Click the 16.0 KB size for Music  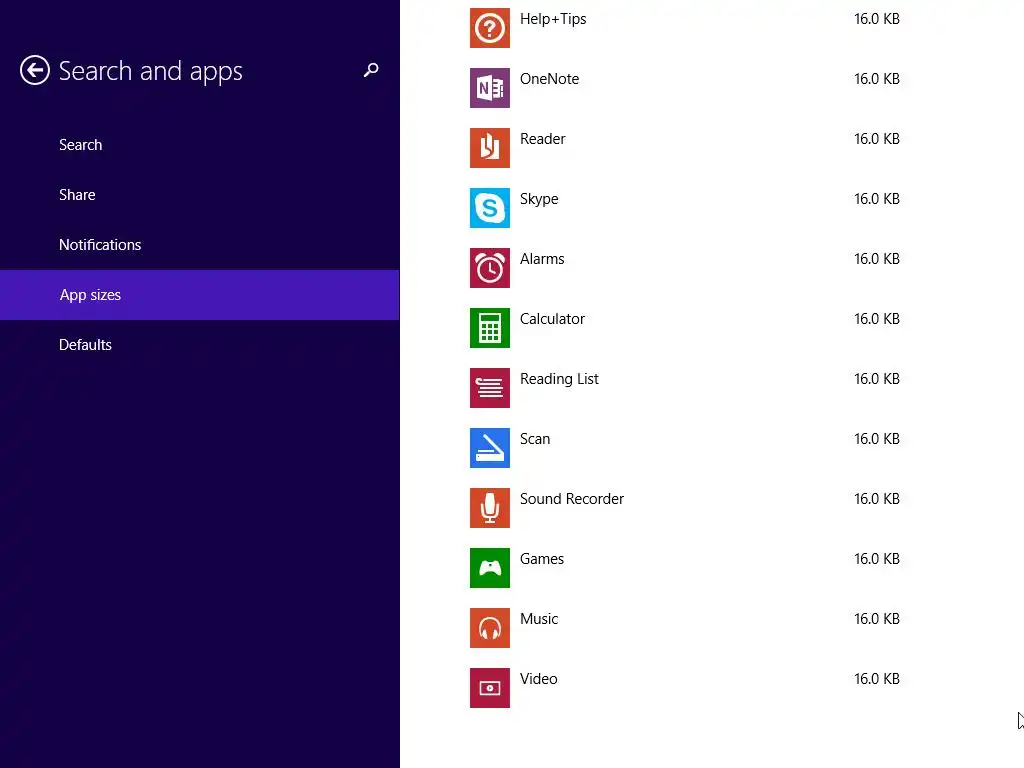[x=877, y=619]
